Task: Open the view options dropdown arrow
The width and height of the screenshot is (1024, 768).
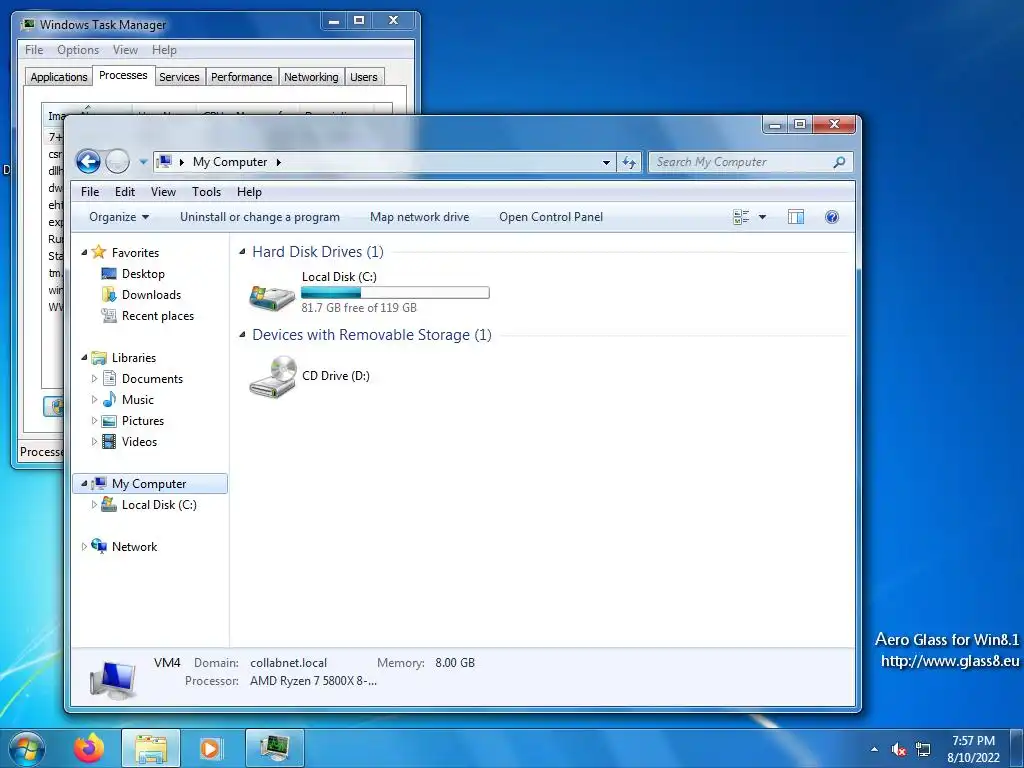Action: 762,217
